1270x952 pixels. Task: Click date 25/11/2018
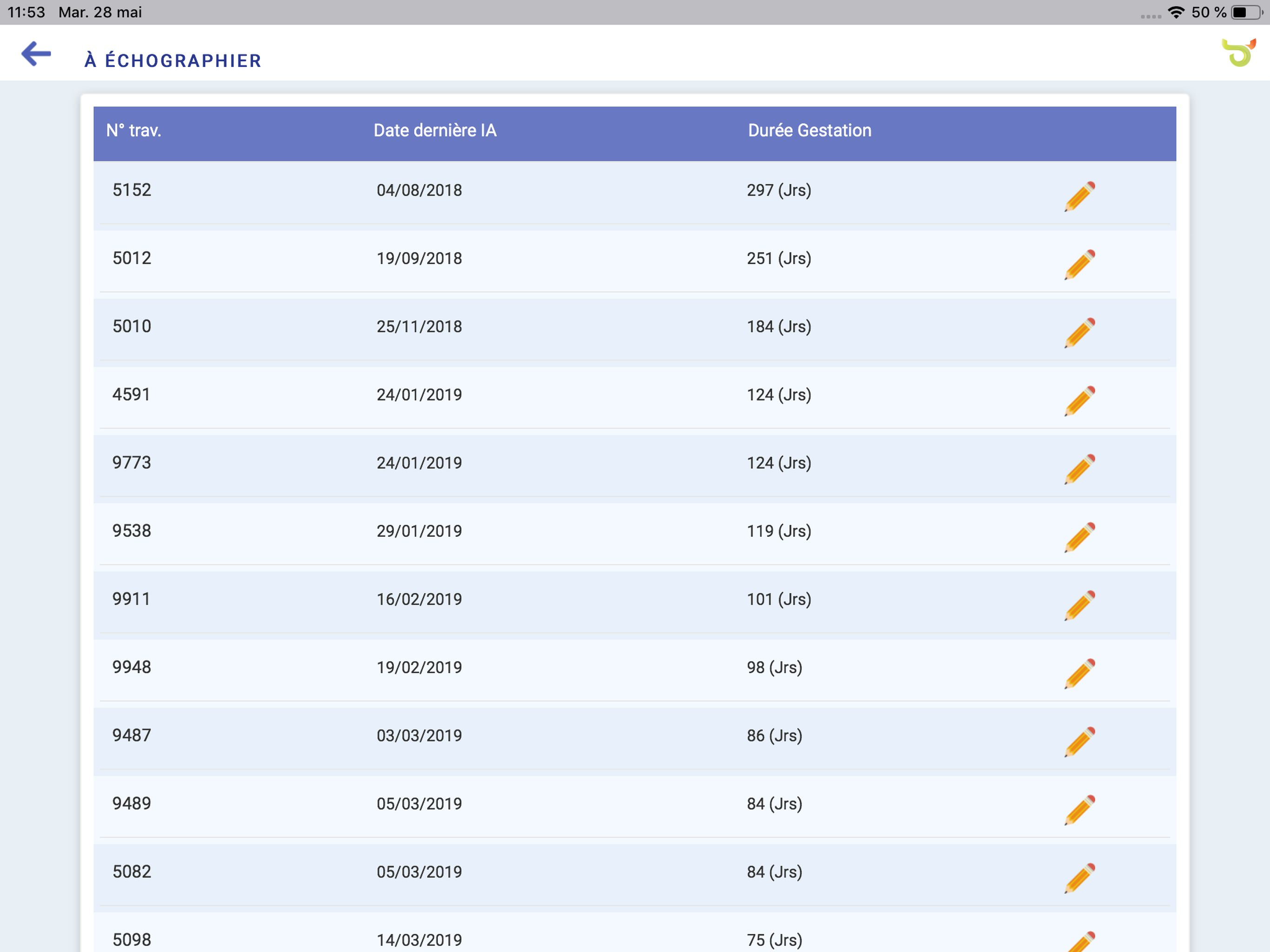coord(419,327)
